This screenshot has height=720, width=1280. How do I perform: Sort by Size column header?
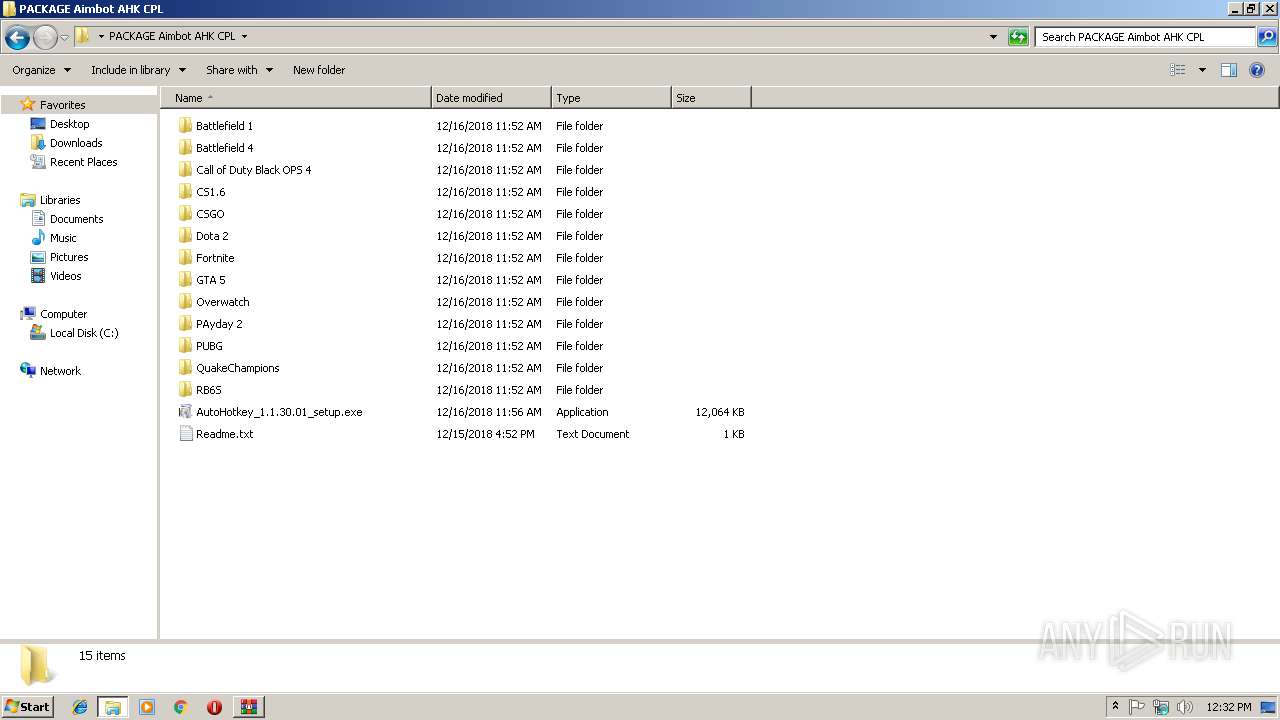[711, 98]
